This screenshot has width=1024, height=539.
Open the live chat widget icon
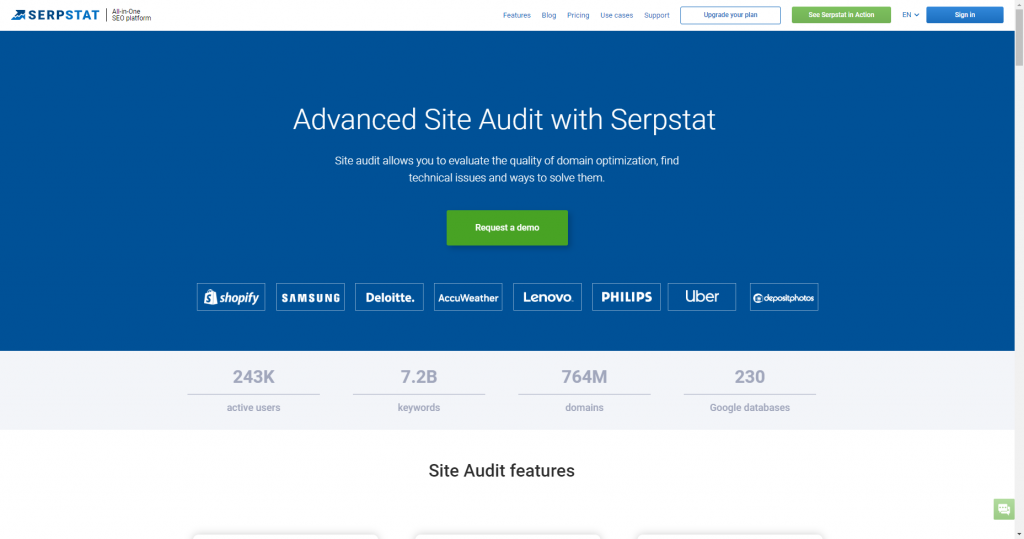(1003, 509)
